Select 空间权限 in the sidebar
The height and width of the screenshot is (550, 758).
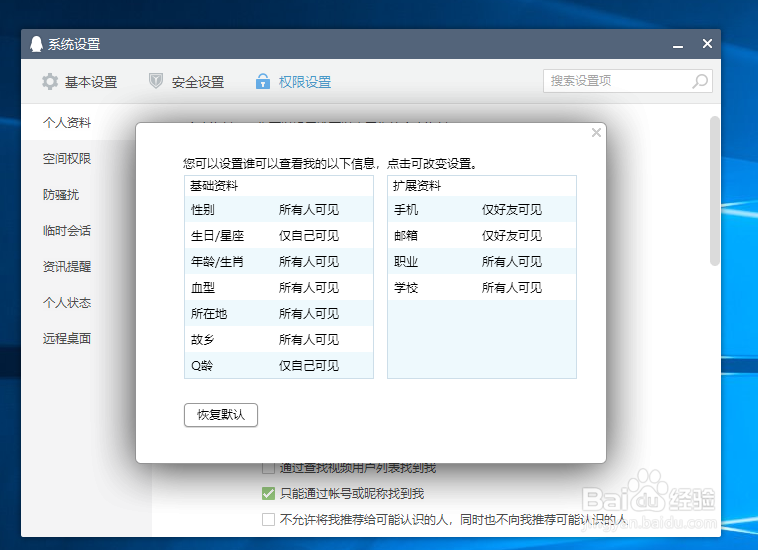(67, 159)
